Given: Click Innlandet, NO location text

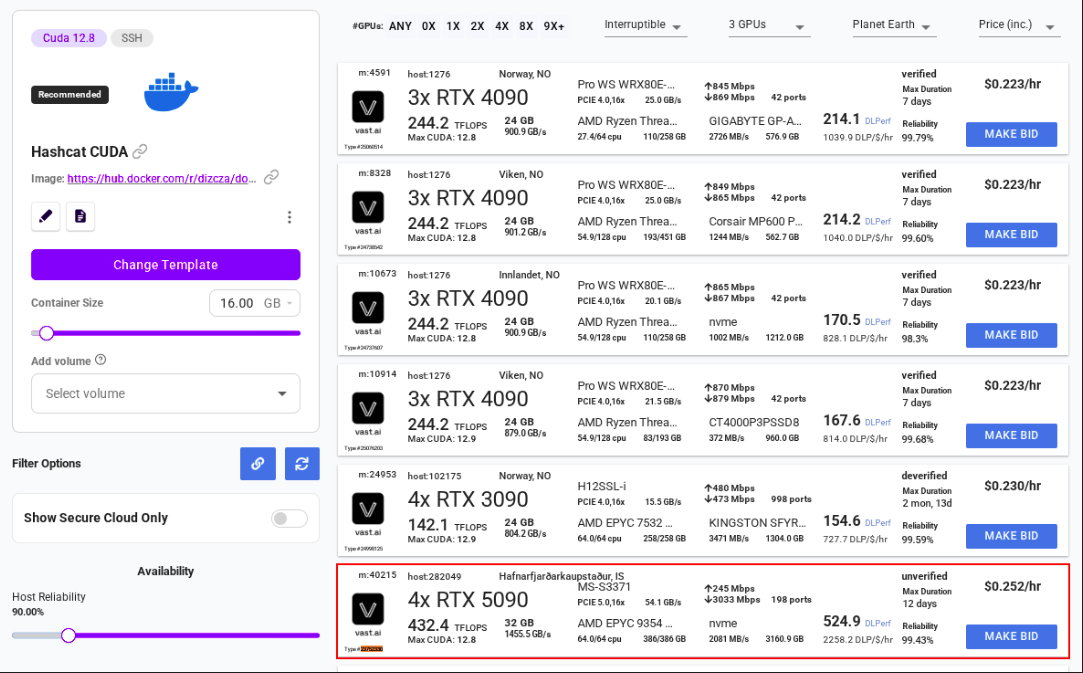Looking at the screenshot, I should 529,275.
